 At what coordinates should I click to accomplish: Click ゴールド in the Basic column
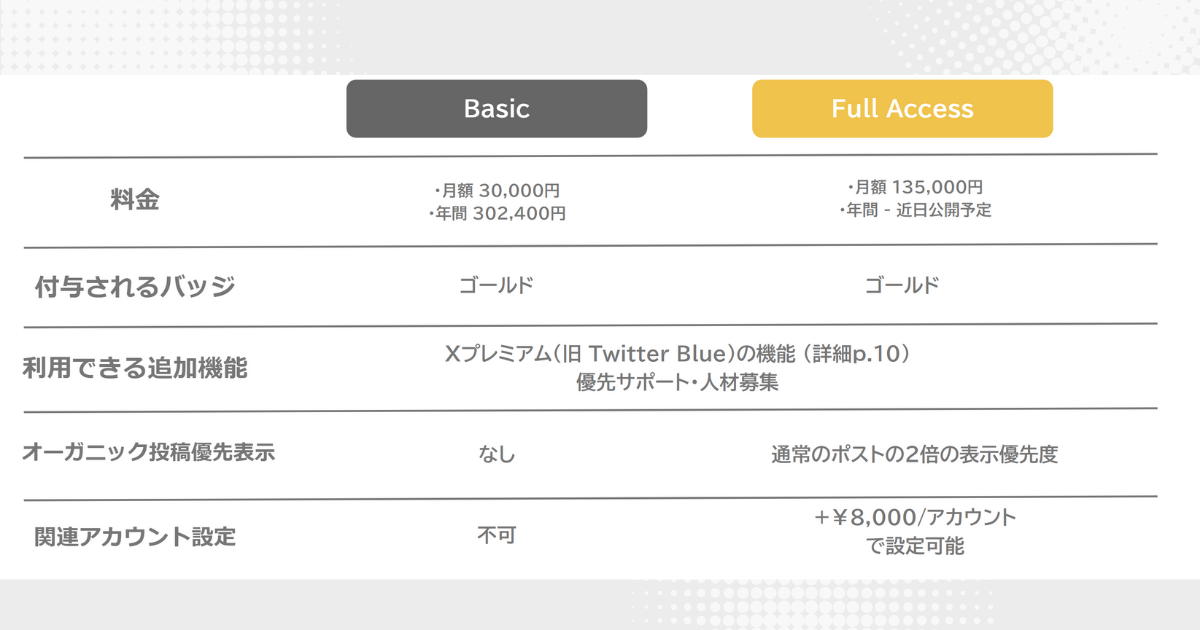tap(496, 286)
